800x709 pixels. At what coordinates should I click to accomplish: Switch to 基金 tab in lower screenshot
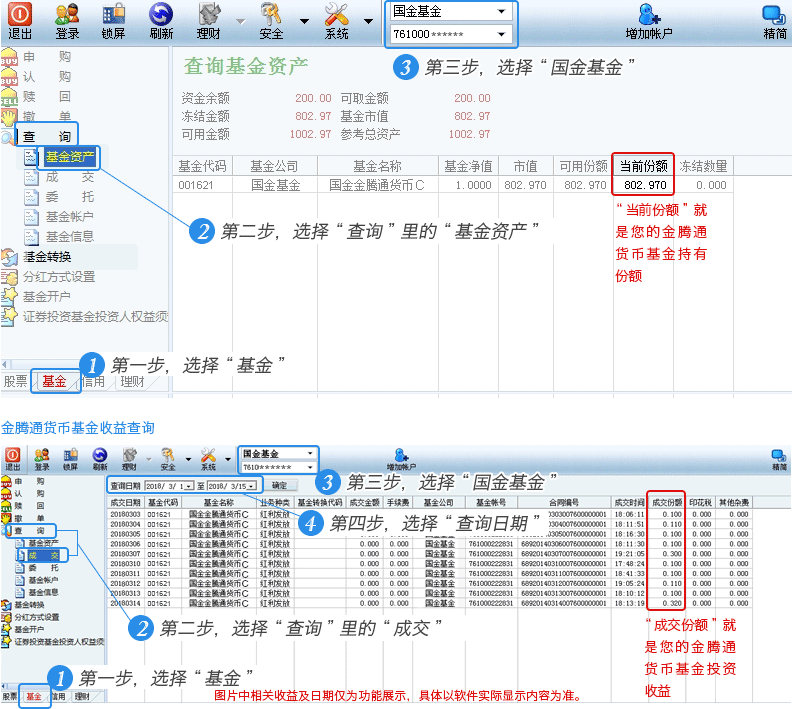(x=34, y=697)
